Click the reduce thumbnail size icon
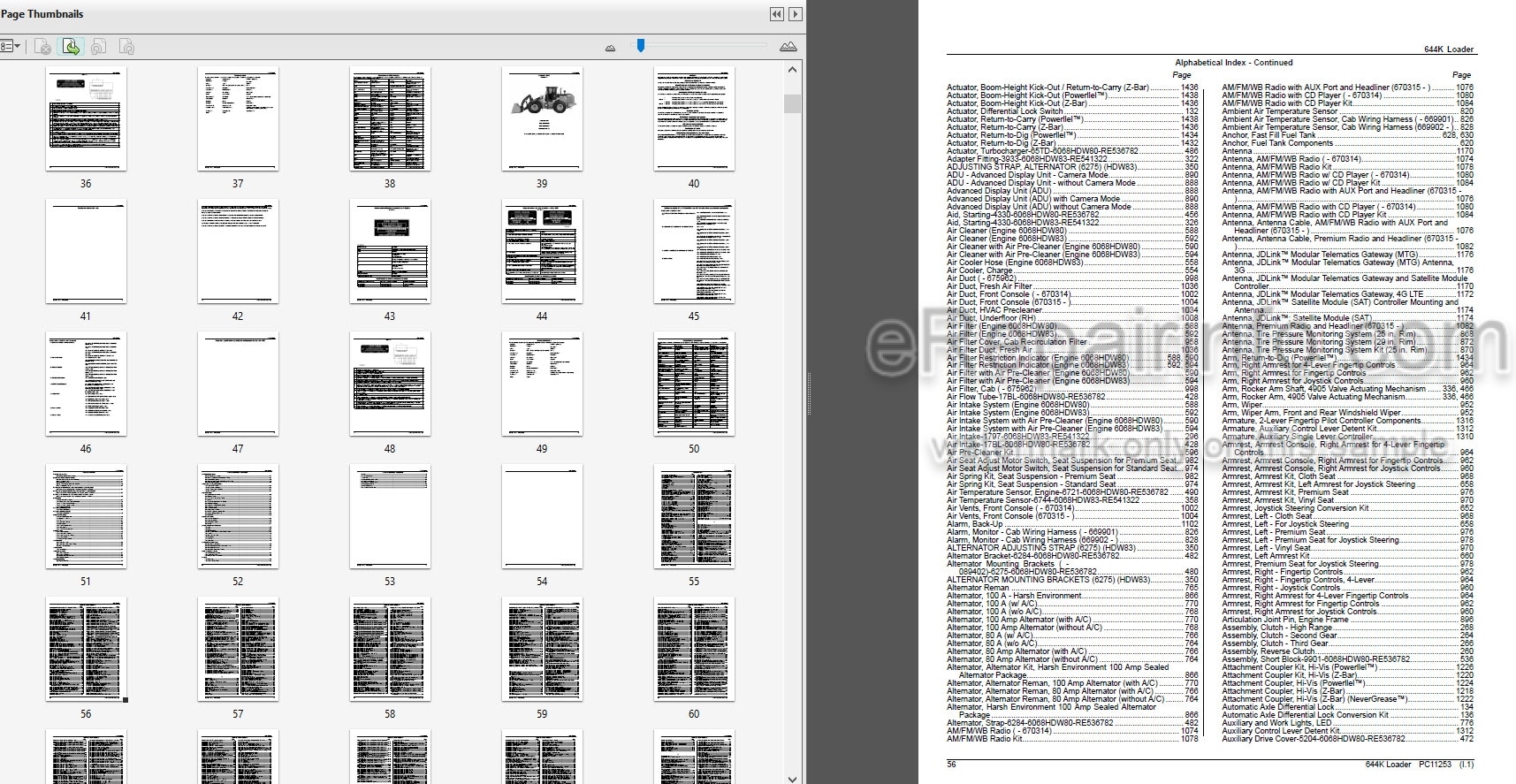The image size is (1516, 784). tap(610, 48)
